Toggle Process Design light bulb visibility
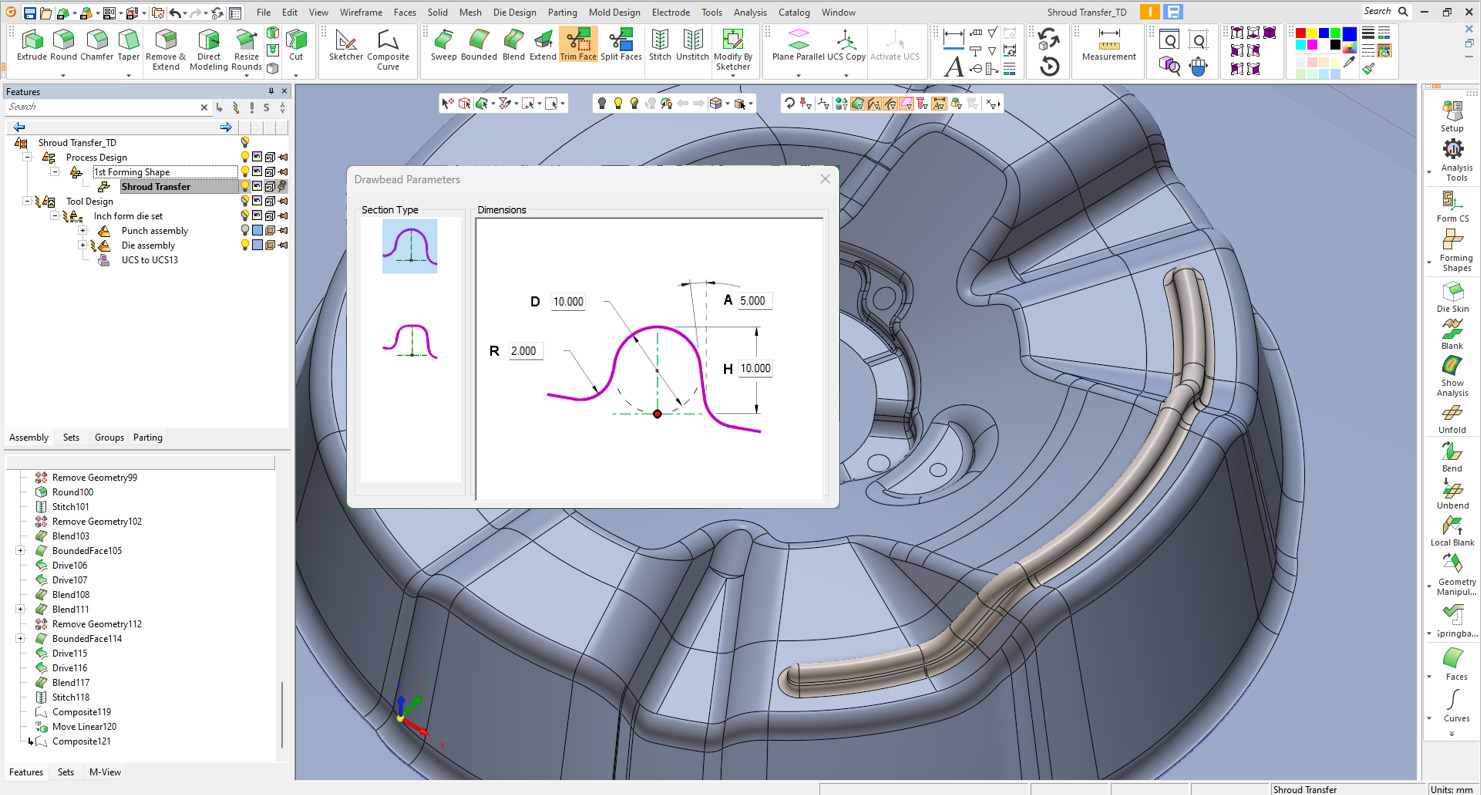 click(244, 157)
